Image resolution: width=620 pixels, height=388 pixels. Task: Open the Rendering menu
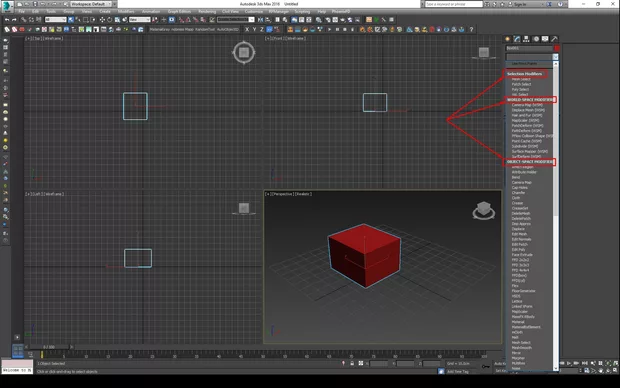207,11
